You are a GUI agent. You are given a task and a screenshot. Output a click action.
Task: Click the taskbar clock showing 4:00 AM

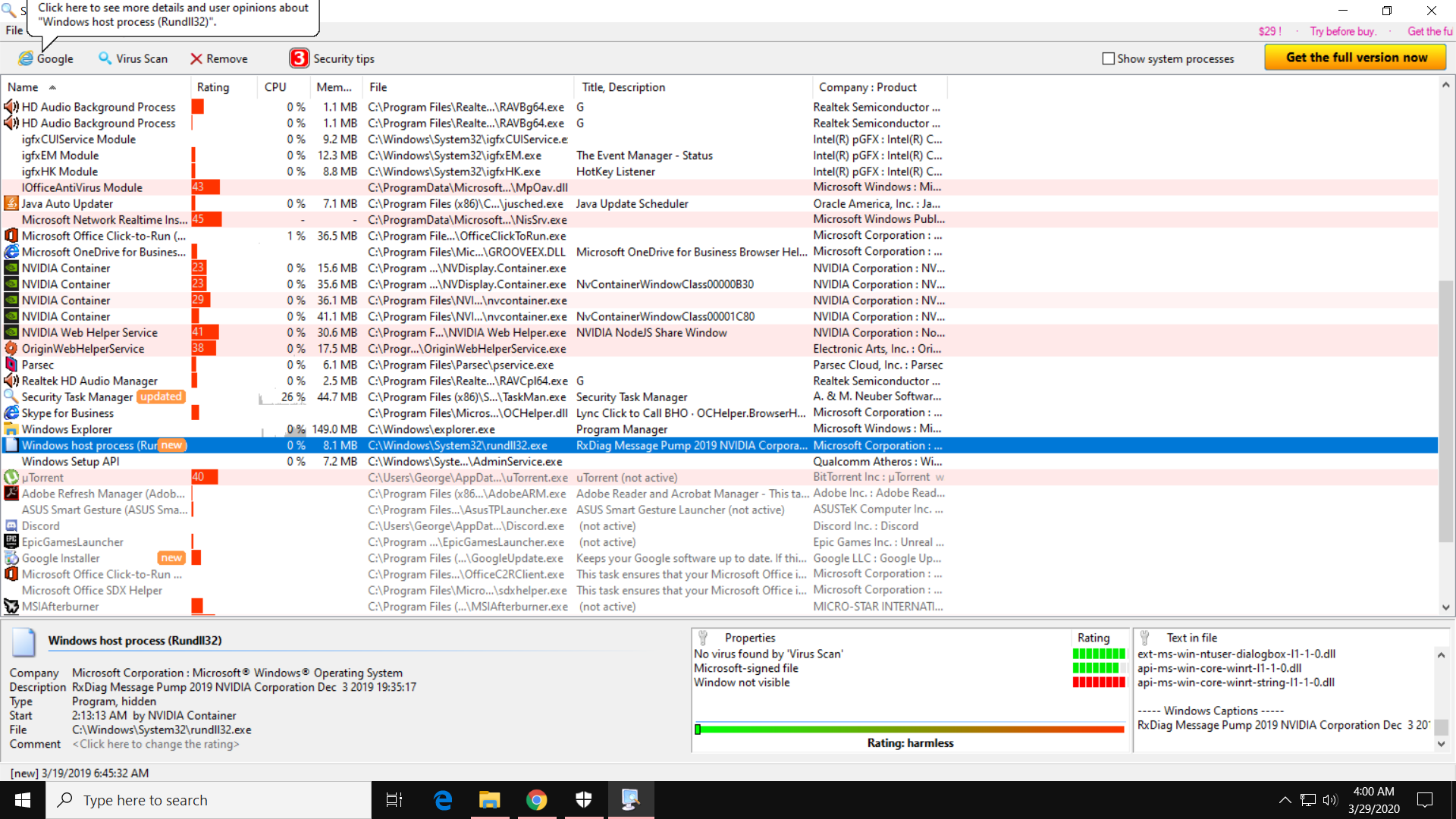1373,800
